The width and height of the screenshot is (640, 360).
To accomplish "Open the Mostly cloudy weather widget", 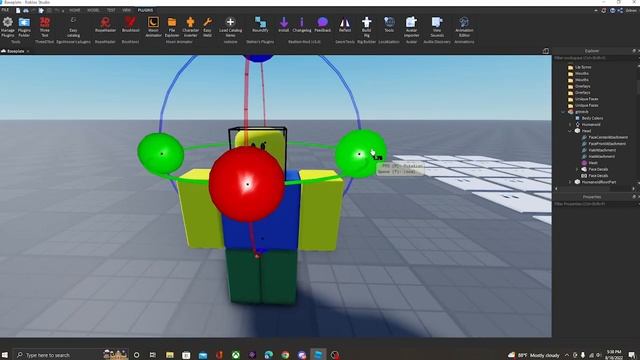I will coord(533,355).
